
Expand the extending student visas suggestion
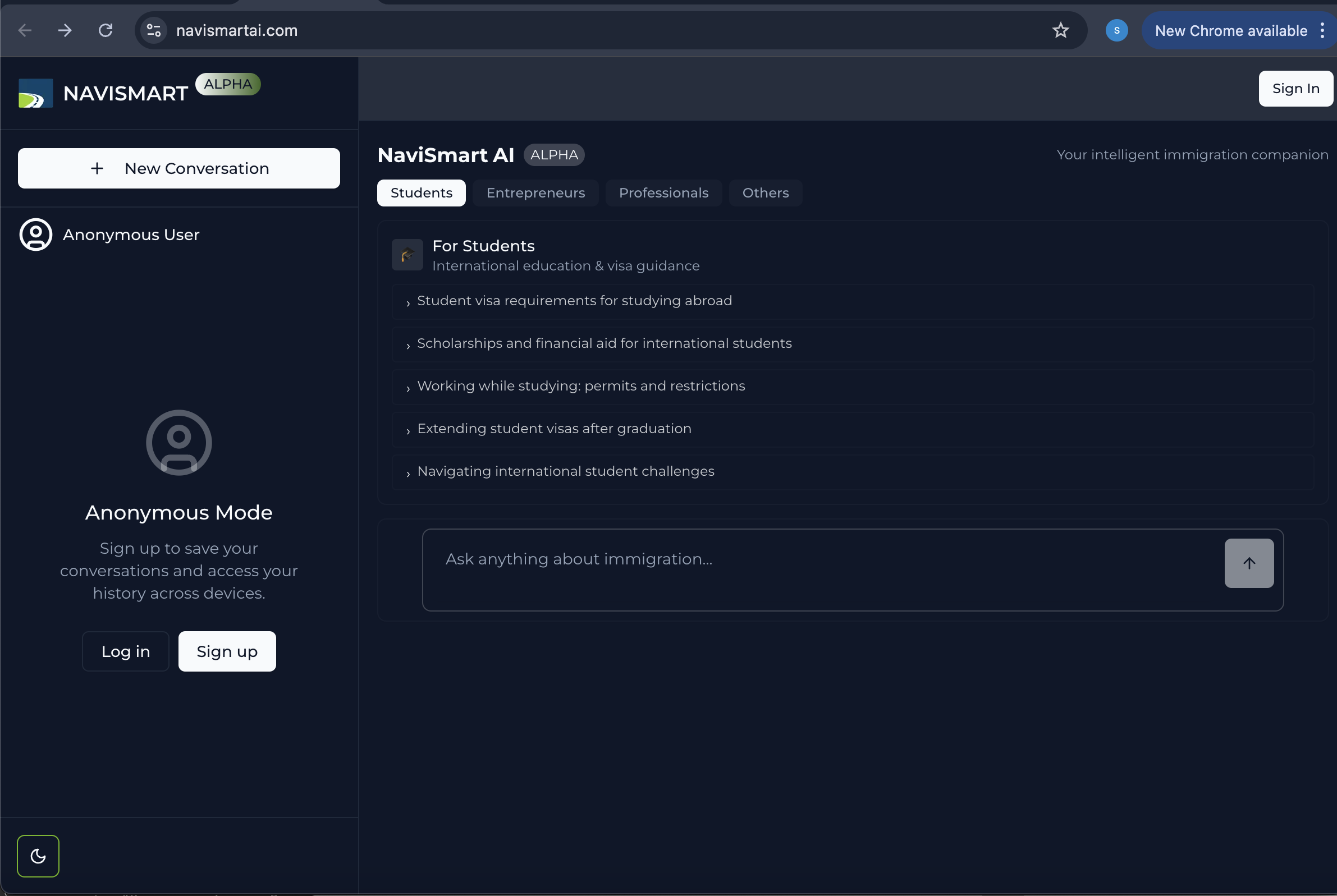[x=553, y=429]
